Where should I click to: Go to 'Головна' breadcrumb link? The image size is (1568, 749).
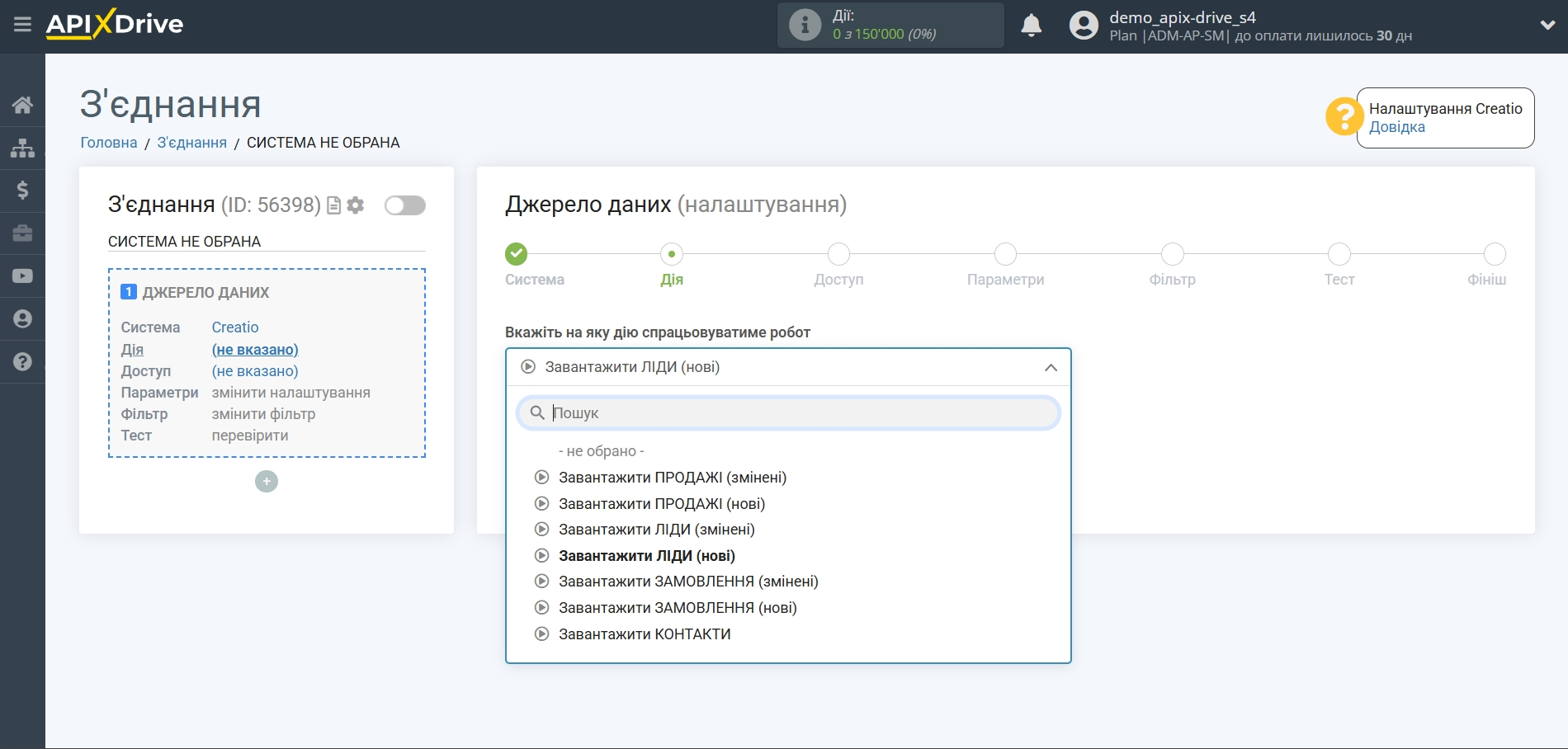click(109, 143)
